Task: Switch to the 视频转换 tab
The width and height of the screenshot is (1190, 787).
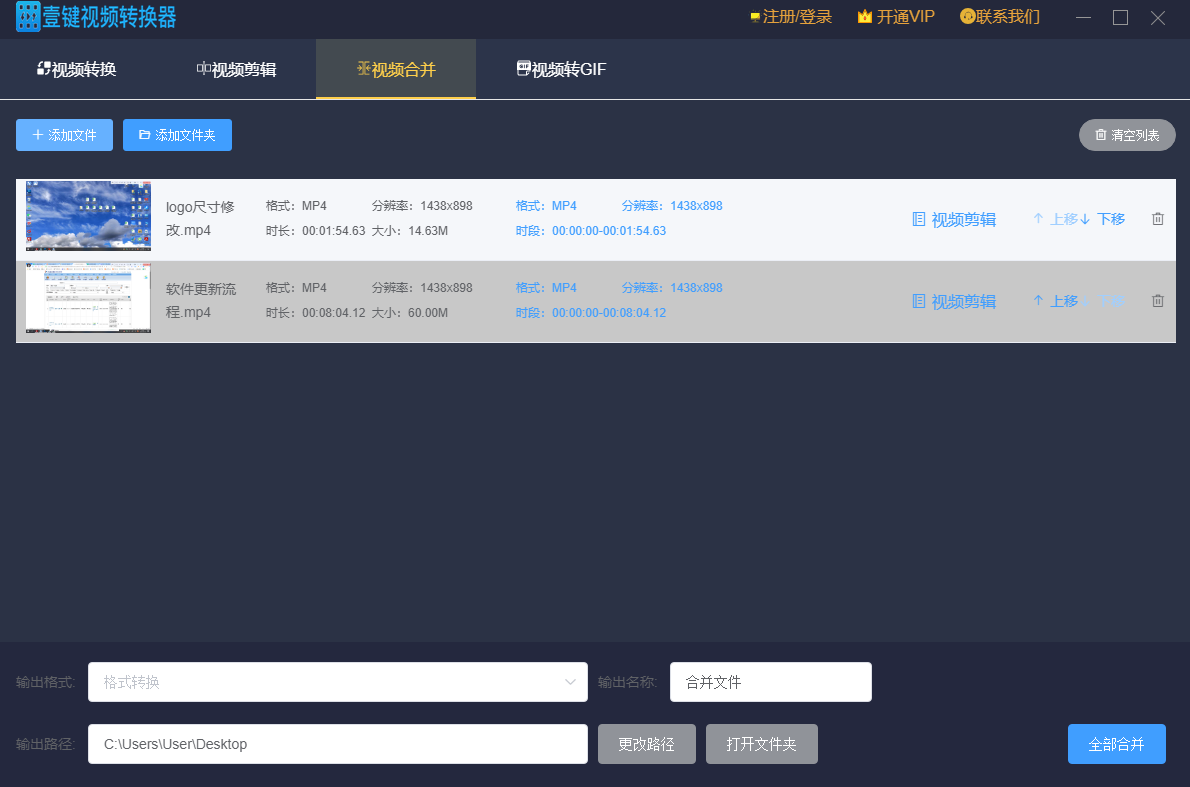Action: 77,69
